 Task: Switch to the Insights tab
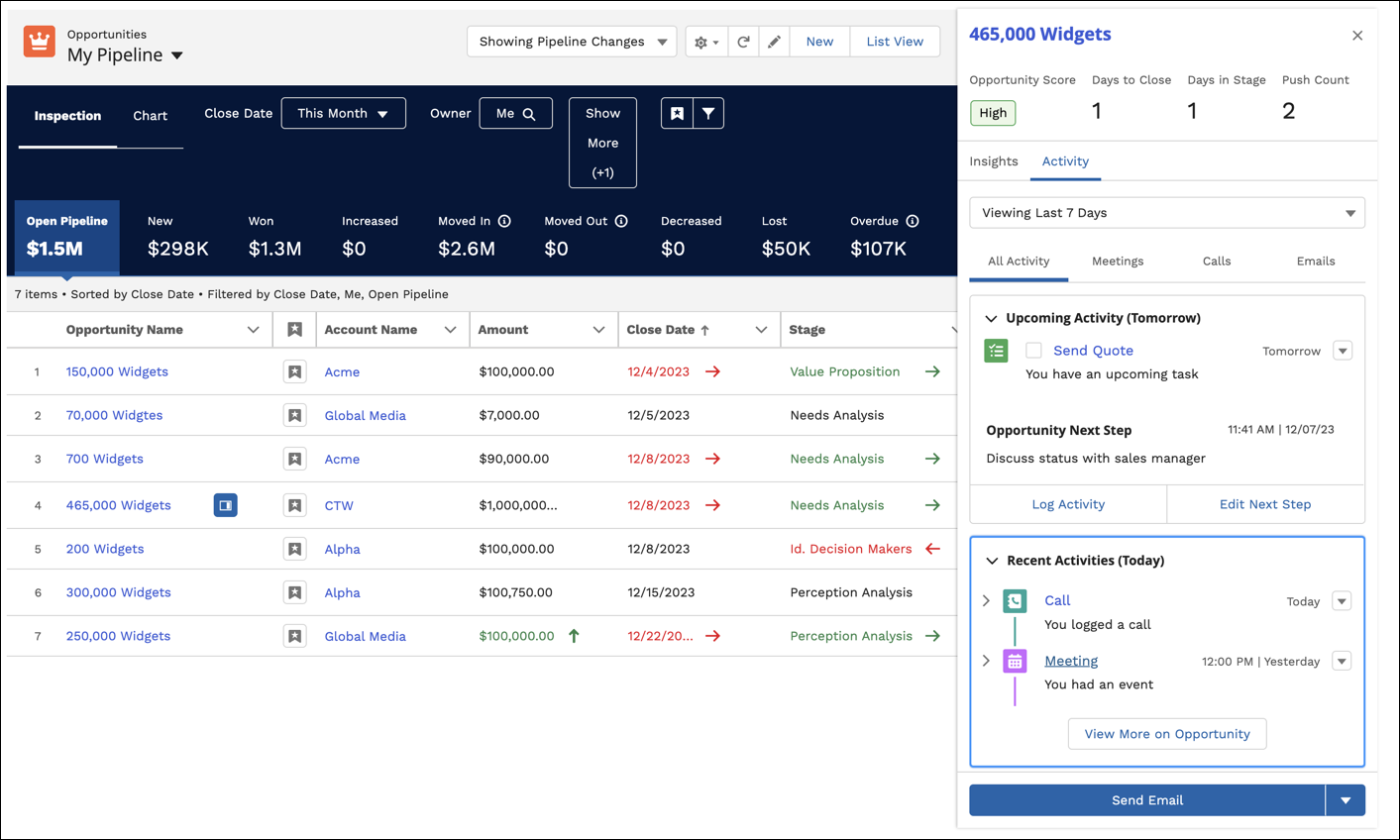(x=993, y=161)
